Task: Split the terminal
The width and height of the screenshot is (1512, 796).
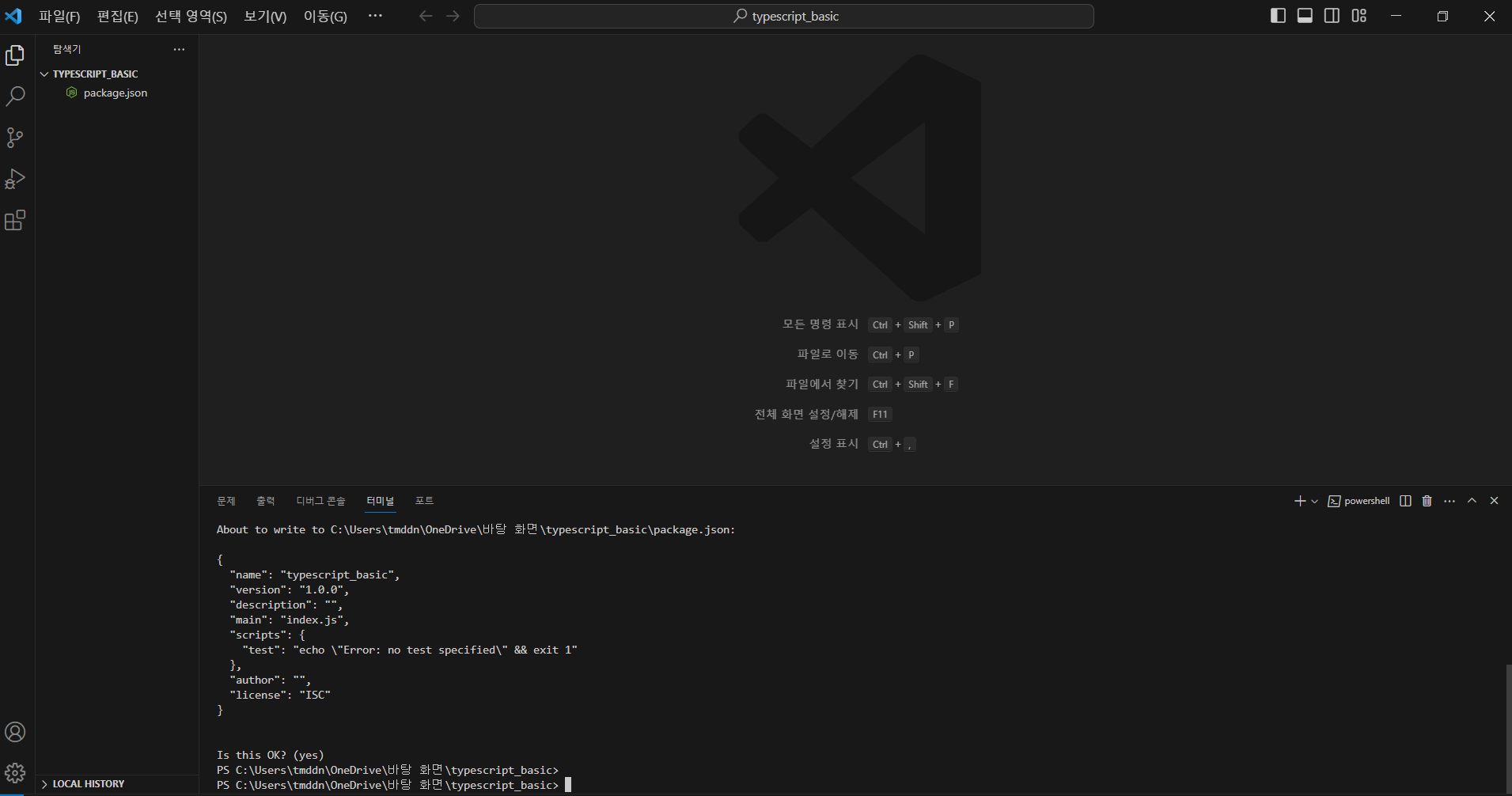Action: 1405,501
